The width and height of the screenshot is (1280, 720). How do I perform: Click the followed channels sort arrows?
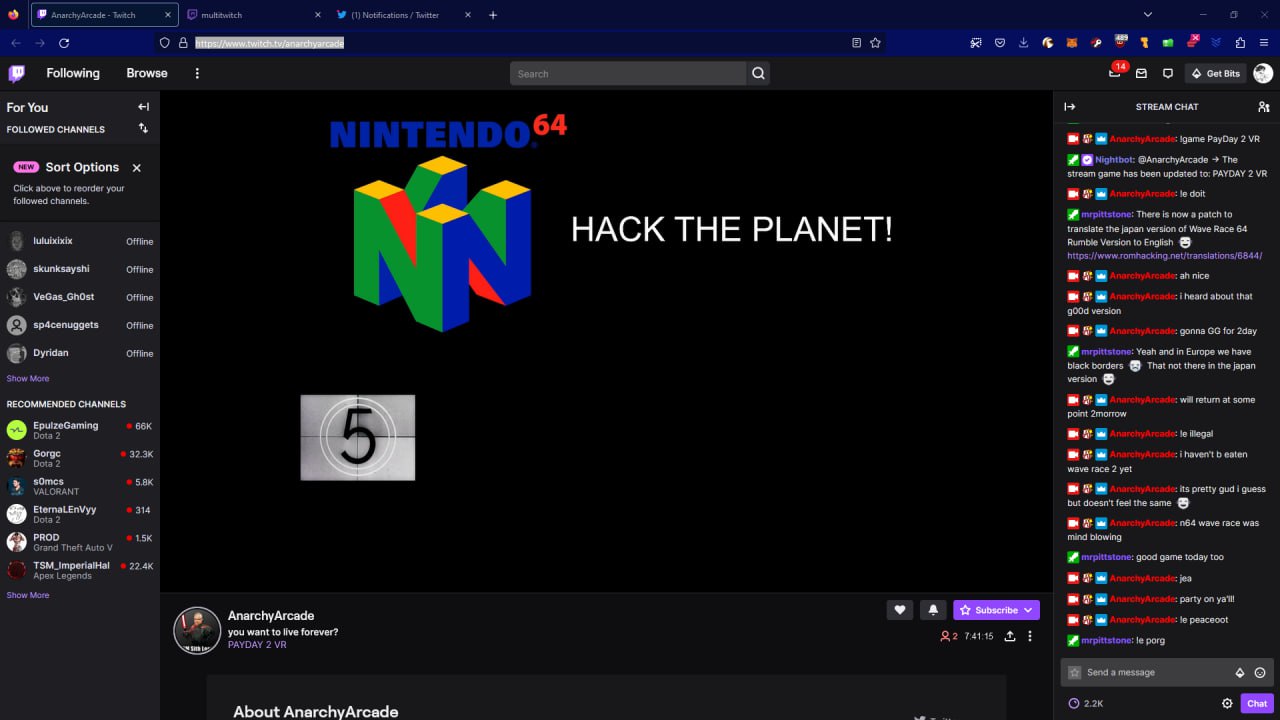point(143,128)
